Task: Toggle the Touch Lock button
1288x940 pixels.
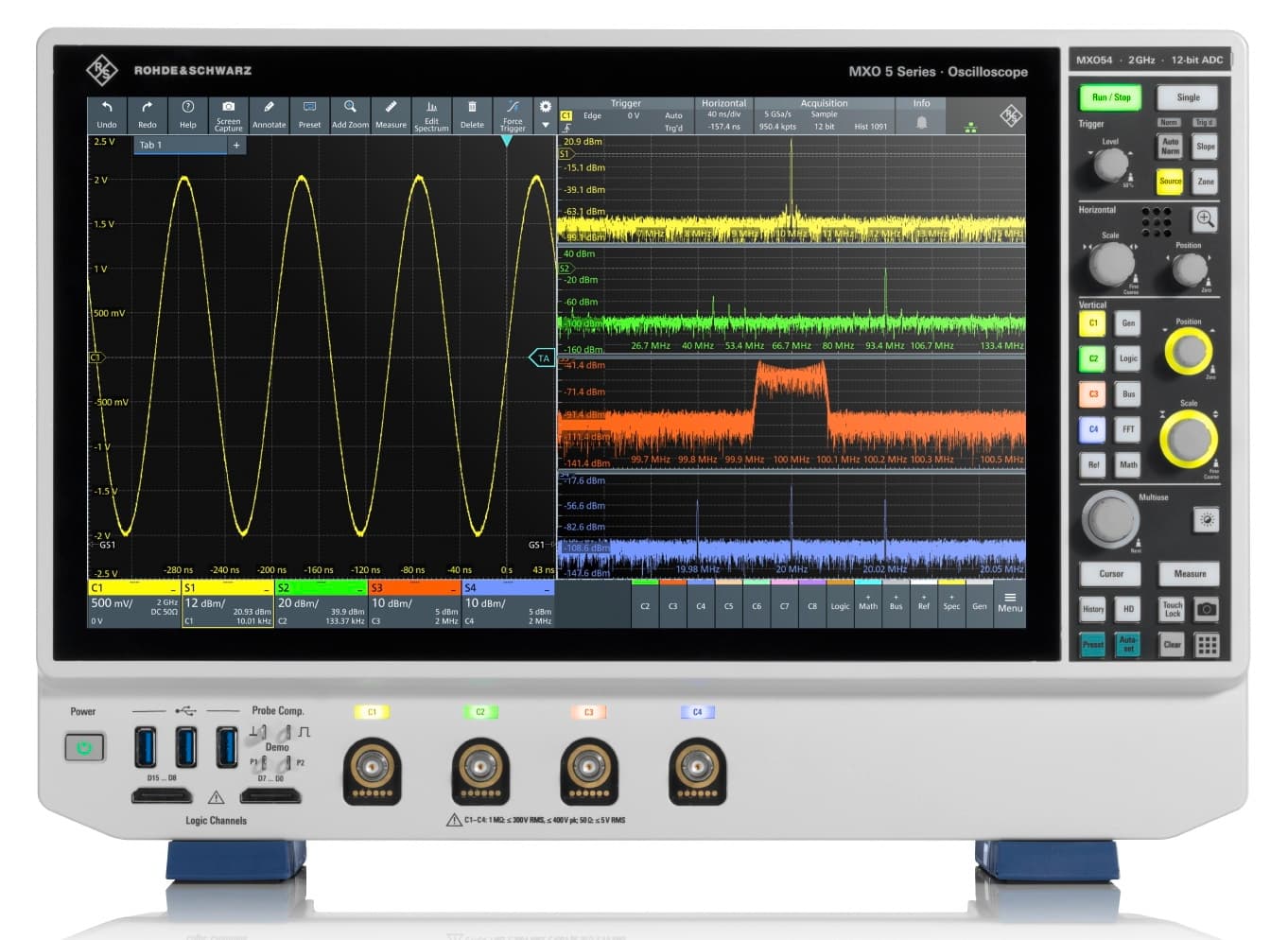Action: tap(1172, 609)
